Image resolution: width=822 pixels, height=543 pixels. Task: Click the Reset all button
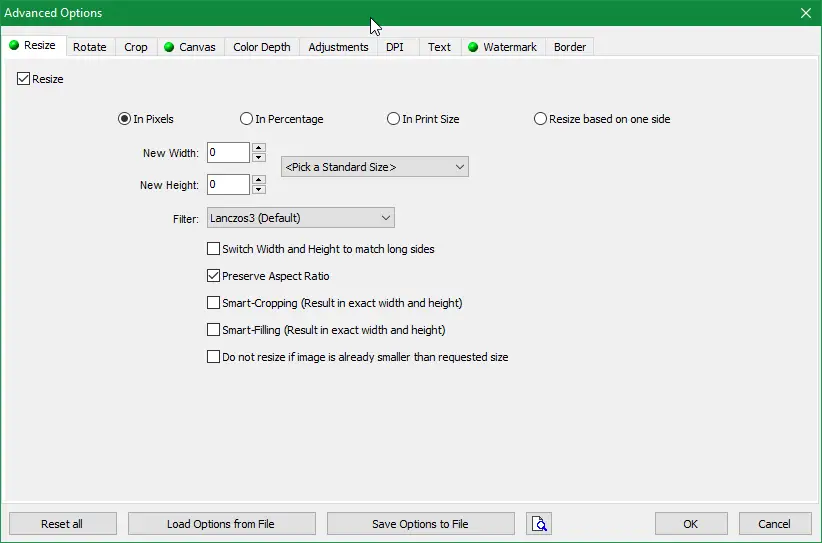pyautogui.click(x=62, y=524)
